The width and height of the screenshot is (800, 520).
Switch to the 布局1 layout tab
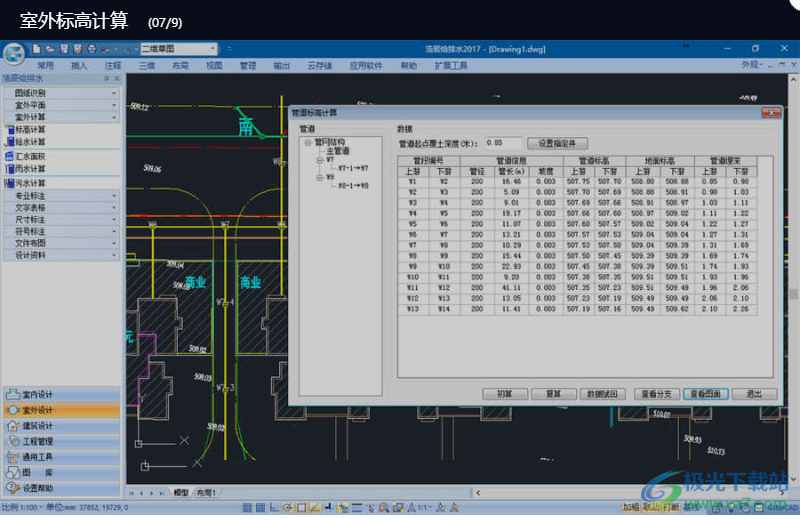[x=206, y=493]
